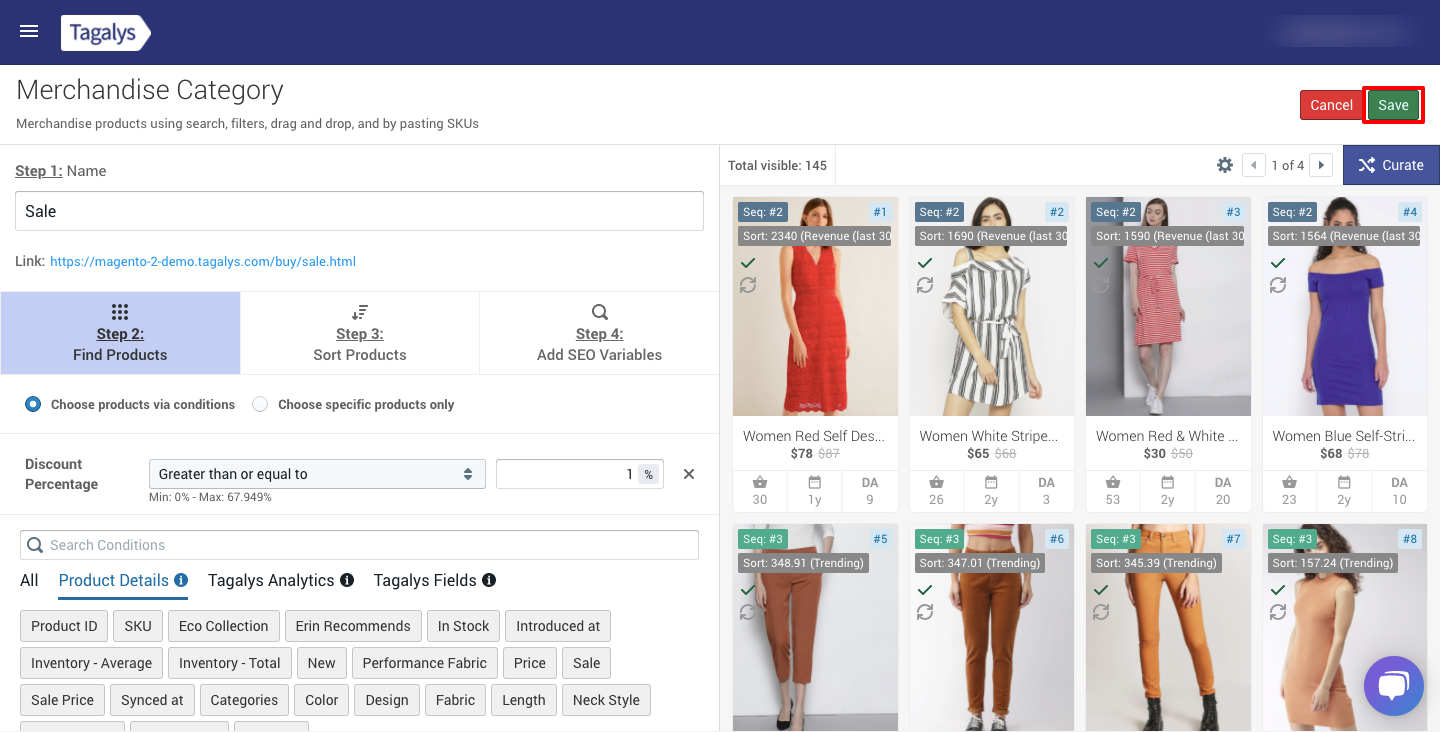Cancel editing the category

1331,105
